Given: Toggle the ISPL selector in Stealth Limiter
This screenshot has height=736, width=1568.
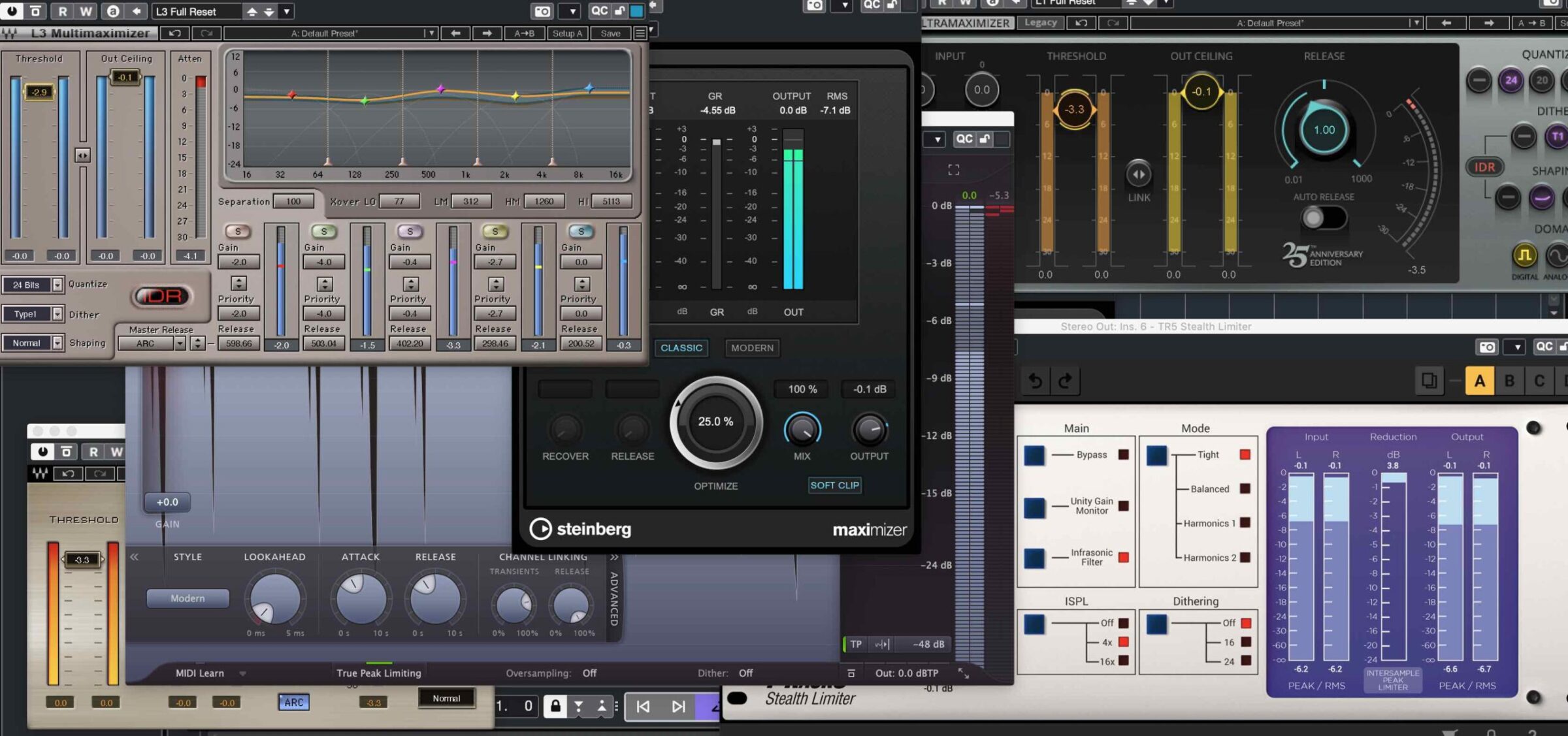Looking at the screenshot, I should 1034,624.
